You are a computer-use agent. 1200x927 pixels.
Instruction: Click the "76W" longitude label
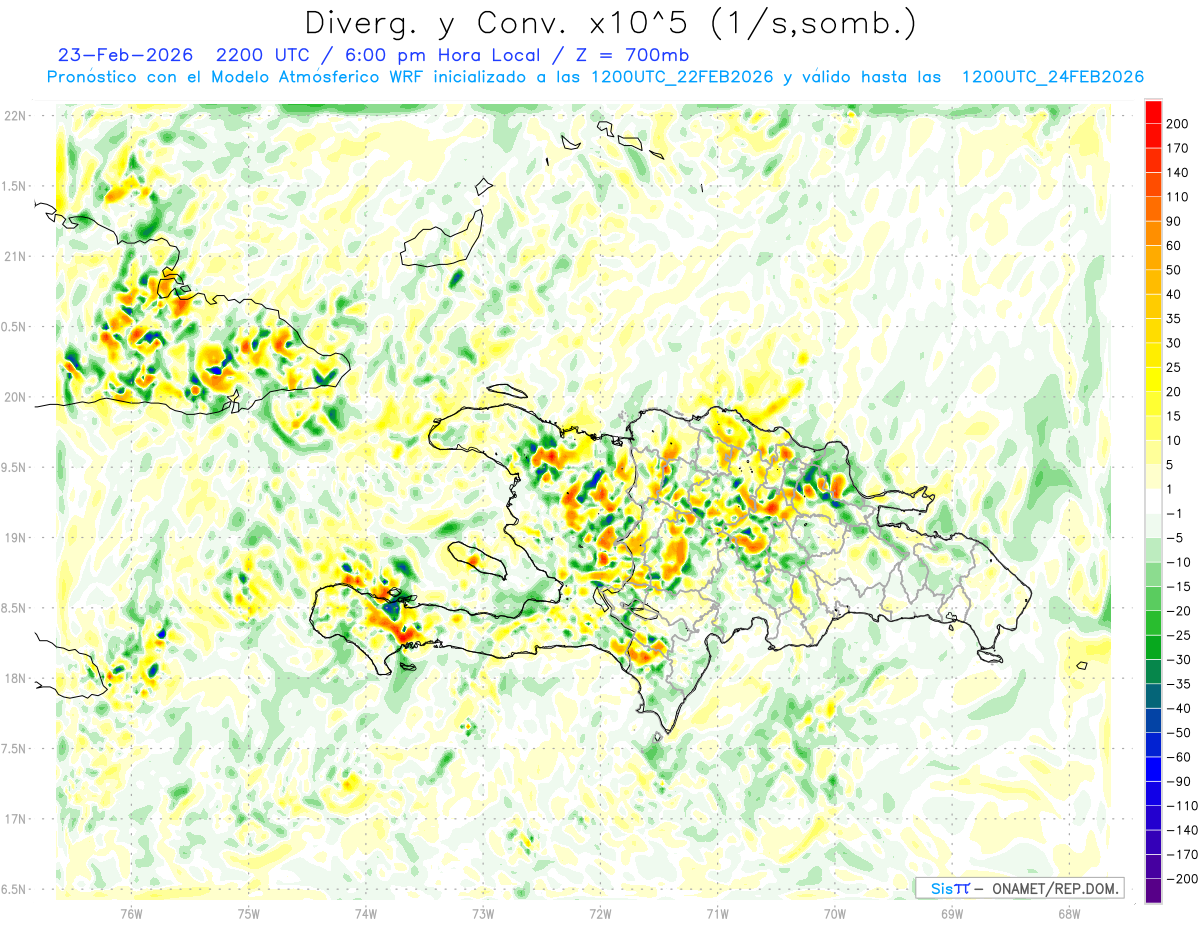[131, 913]
